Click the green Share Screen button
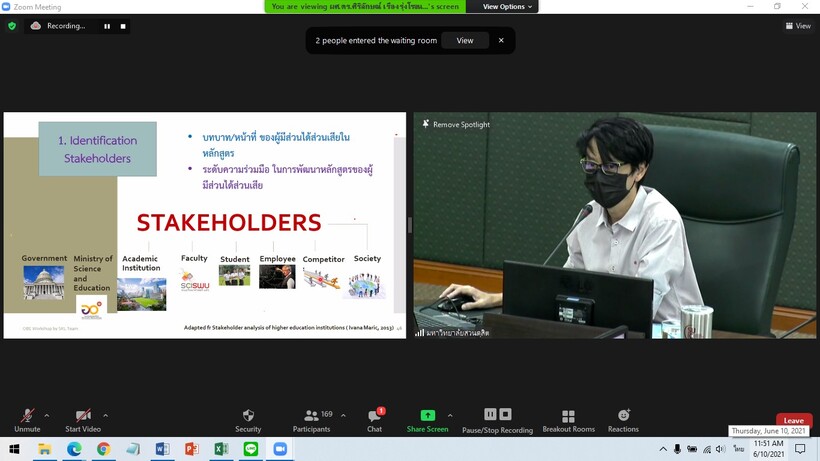 tap(427, 420)
